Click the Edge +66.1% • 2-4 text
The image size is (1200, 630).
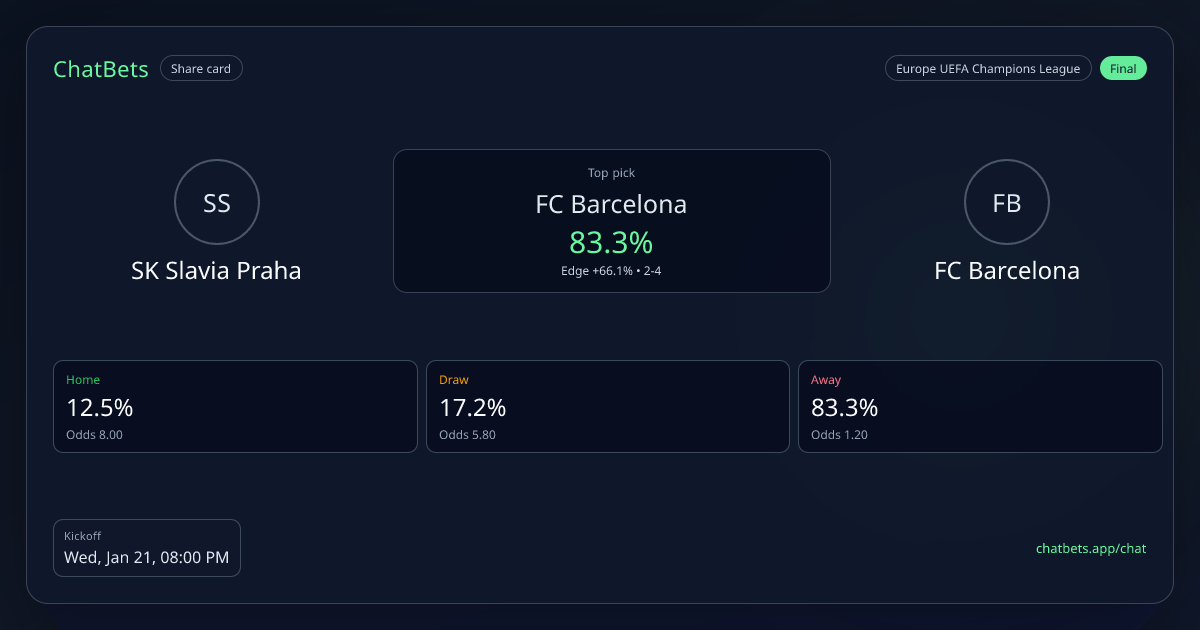pyautogui.click(x=611, y=271)
